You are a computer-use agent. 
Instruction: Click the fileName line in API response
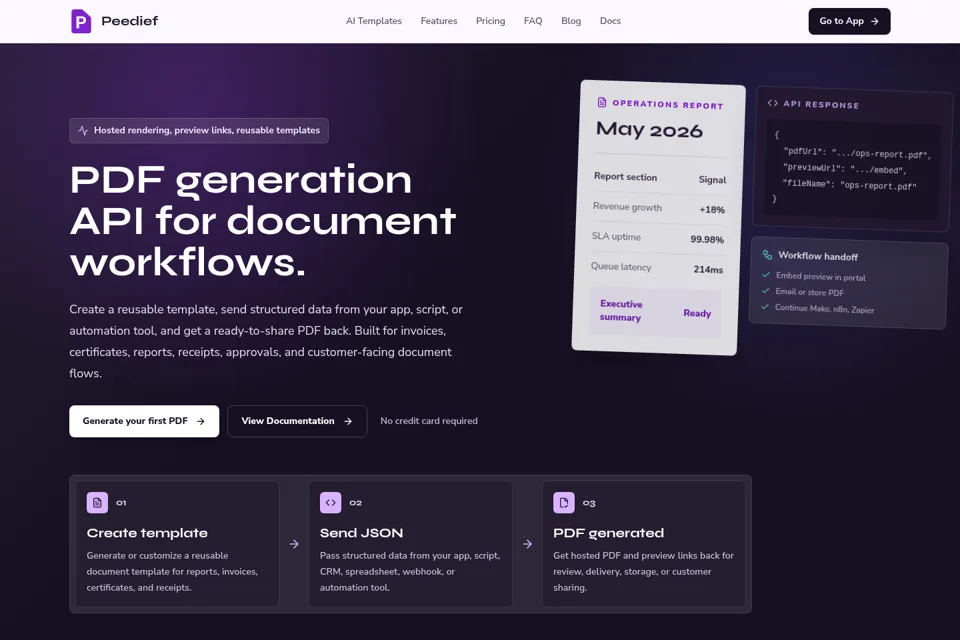pyautogui.click(x=849, y=185)
